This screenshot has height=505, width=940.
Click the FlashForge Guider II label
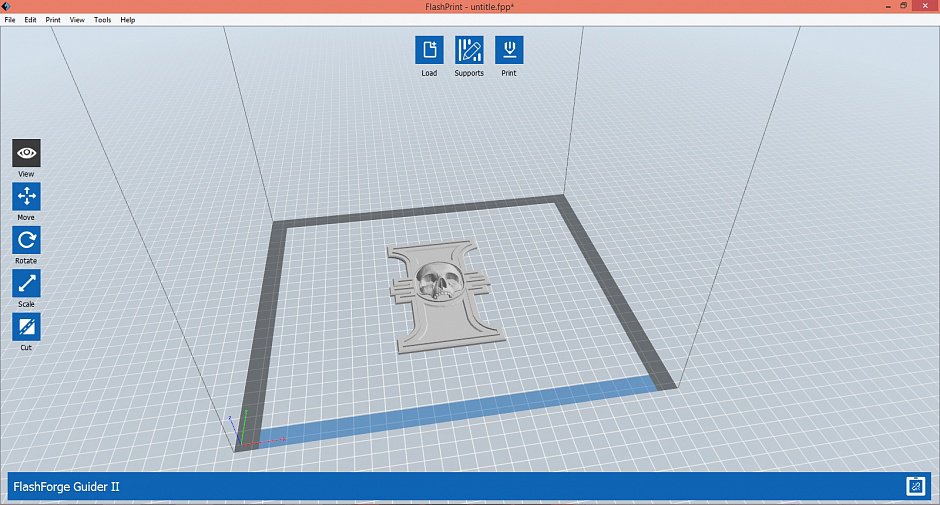(66, 486)
